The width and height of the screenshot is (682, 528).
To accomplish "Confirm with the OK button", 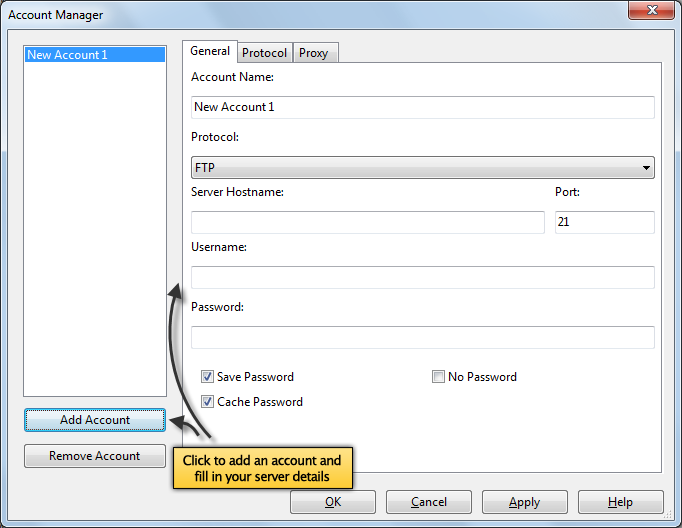I will click(333, 502).
